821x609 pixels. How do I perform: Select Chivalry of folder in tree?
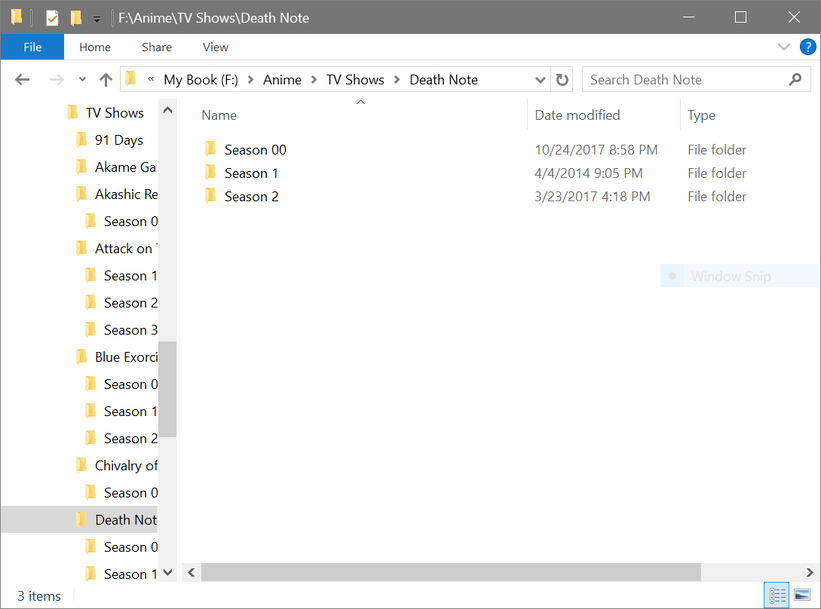pyautogui.click(x=126, y=466)
